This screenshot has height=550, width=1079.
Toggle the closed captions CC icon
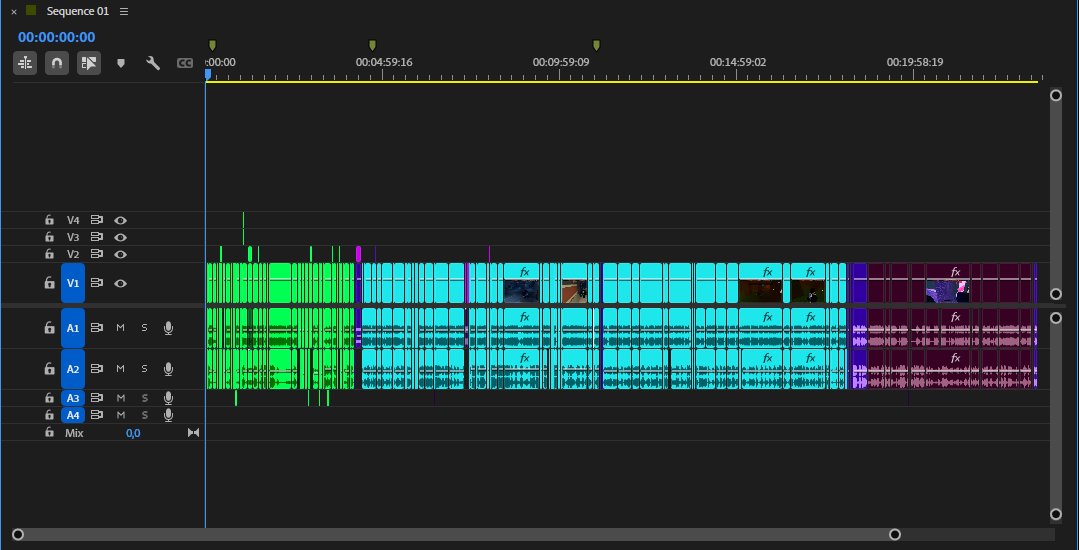[184, 63]
